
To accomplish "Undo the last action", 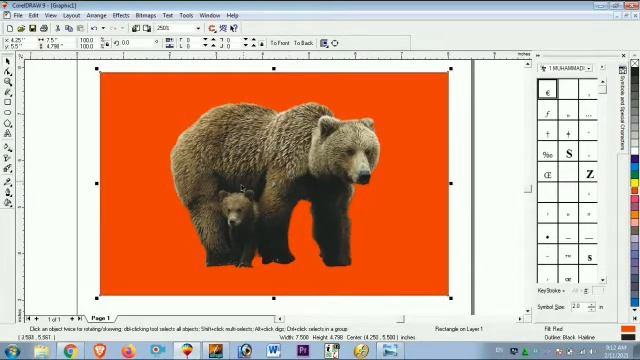I will 94,28.
